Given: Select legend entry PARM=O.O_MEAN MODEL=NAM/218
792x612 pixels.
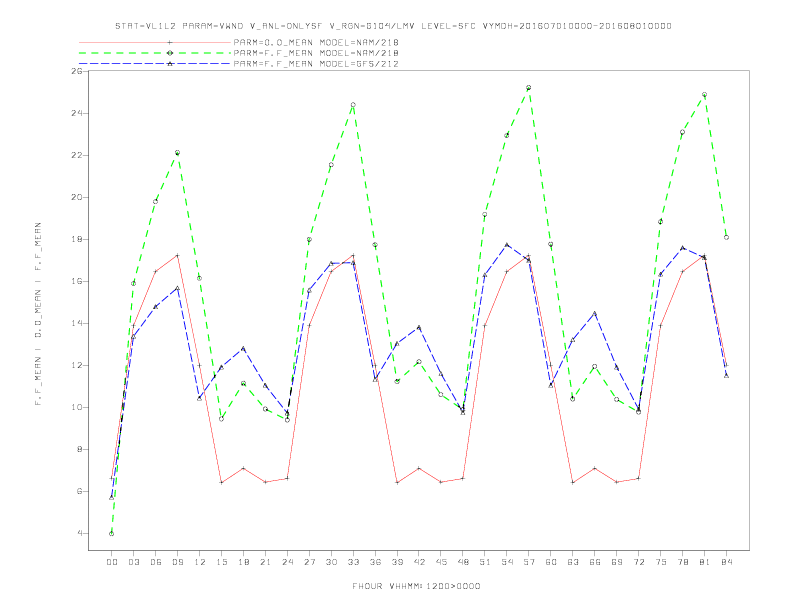Looking at the screenshot, I should [316, 42].
